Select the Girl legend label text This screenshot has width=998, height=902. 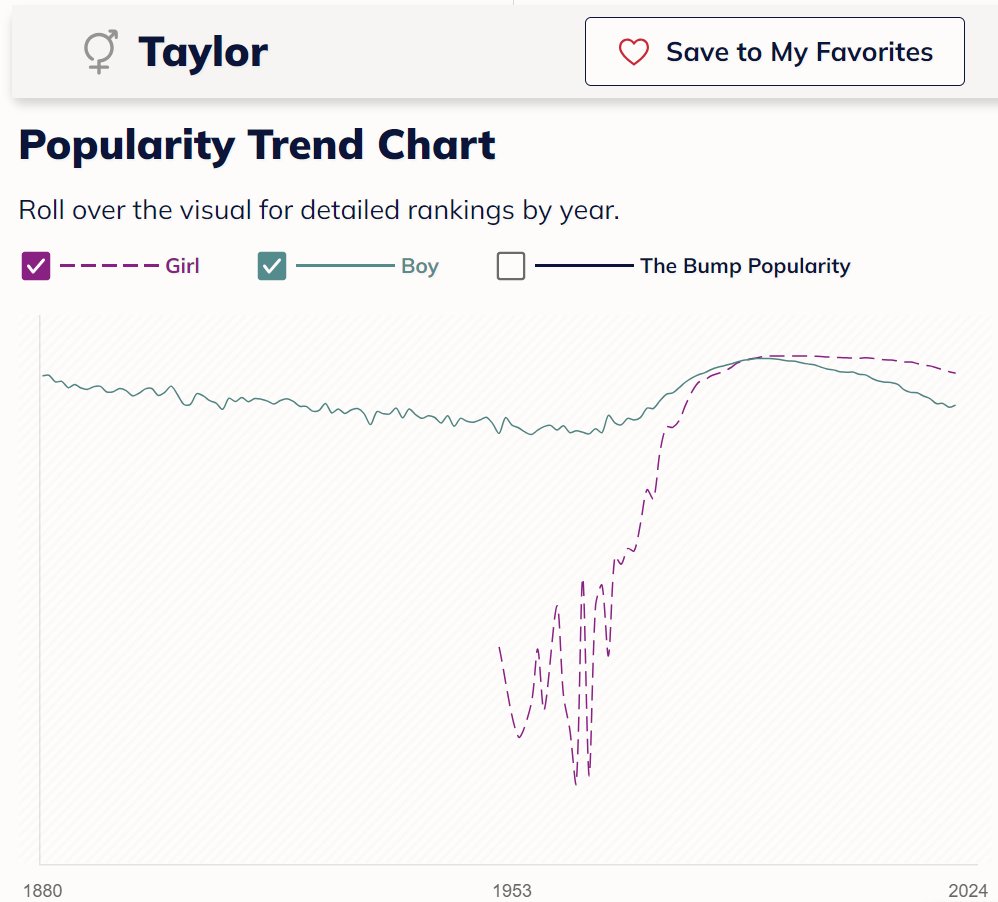click(x=183, y=266)
